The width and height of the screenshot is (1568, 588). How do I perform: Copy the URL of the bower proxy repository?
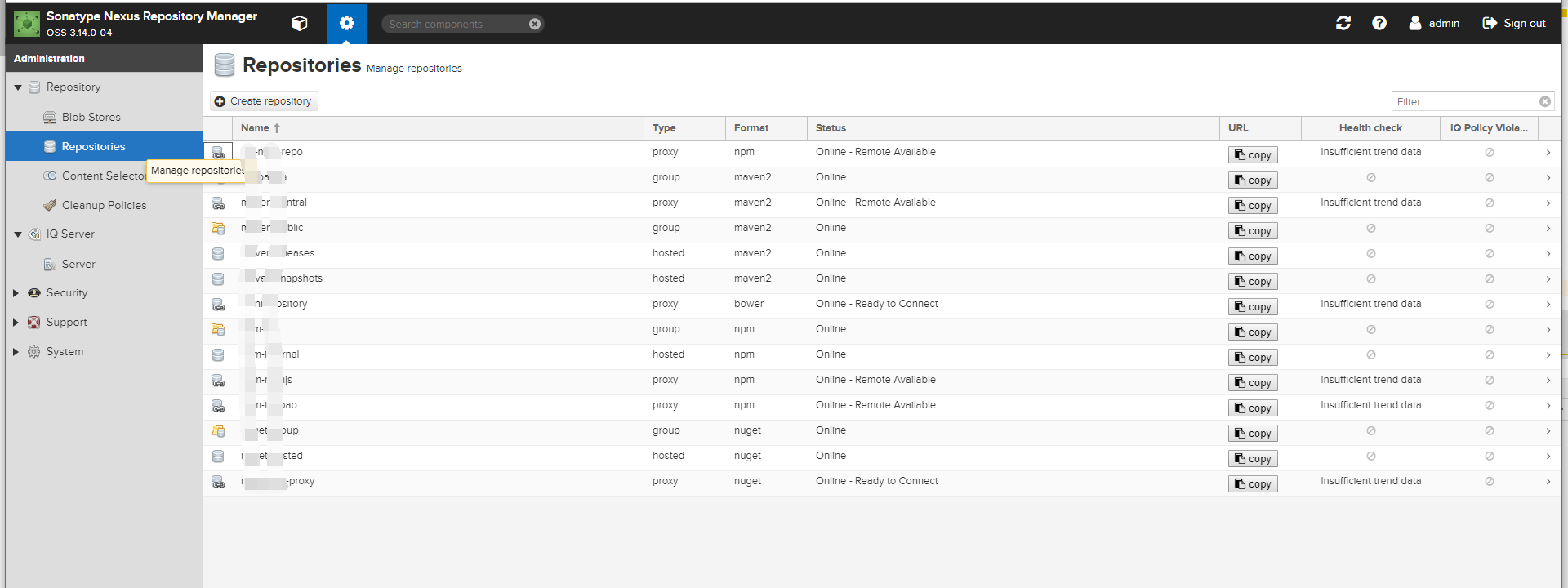(1253, 307)
